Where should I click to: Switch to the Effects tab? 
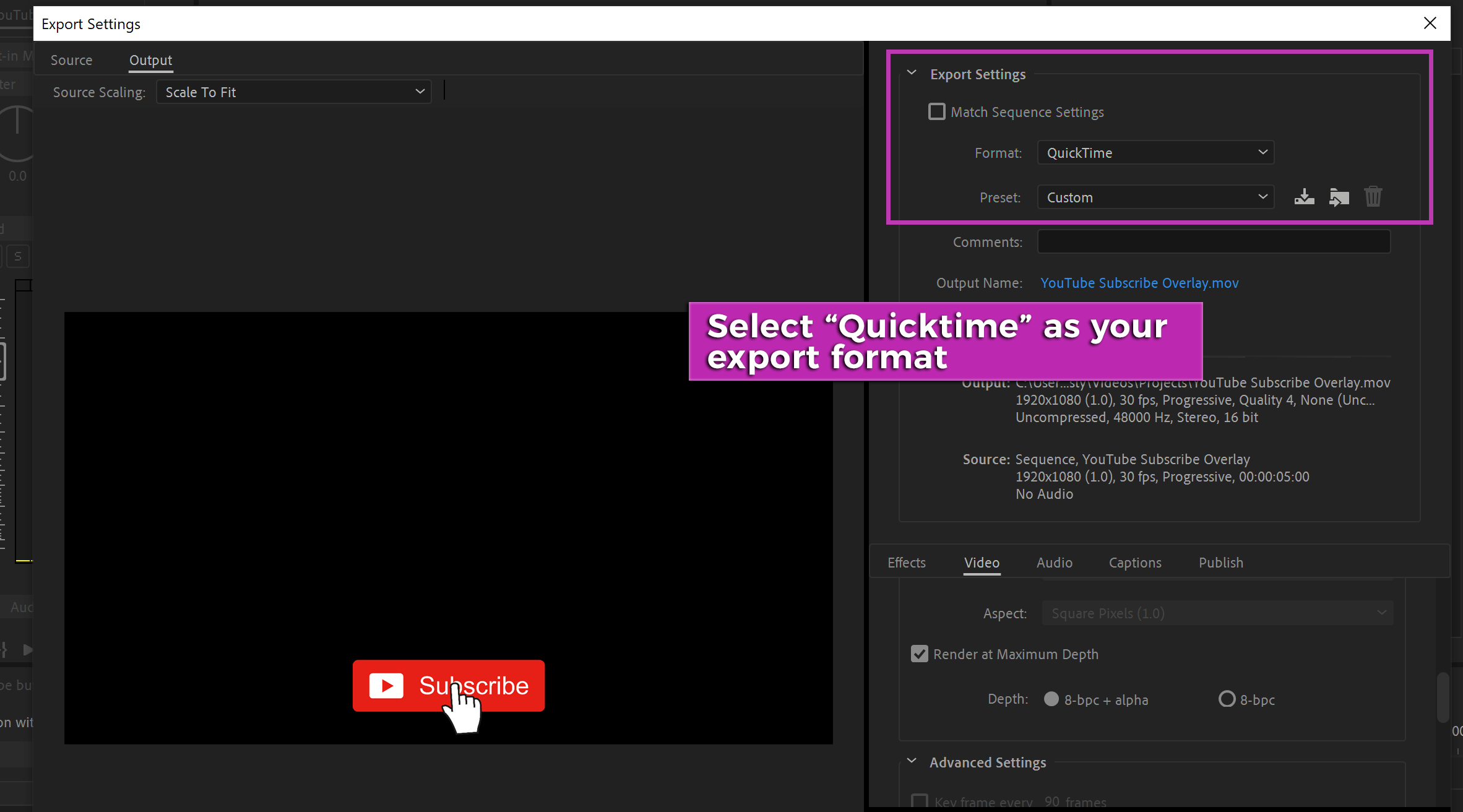coord(907,562)
